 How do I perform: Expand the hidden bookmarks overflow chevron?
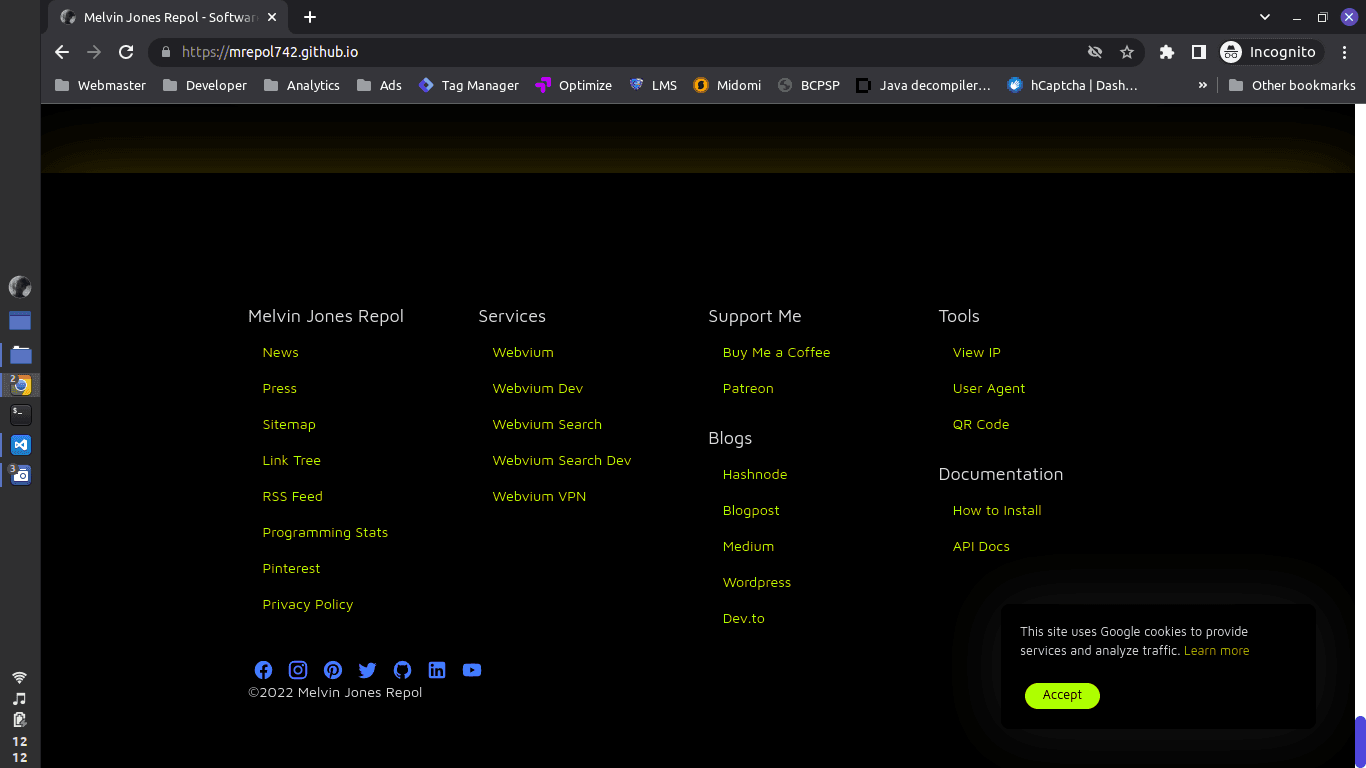pos(1202,85)
